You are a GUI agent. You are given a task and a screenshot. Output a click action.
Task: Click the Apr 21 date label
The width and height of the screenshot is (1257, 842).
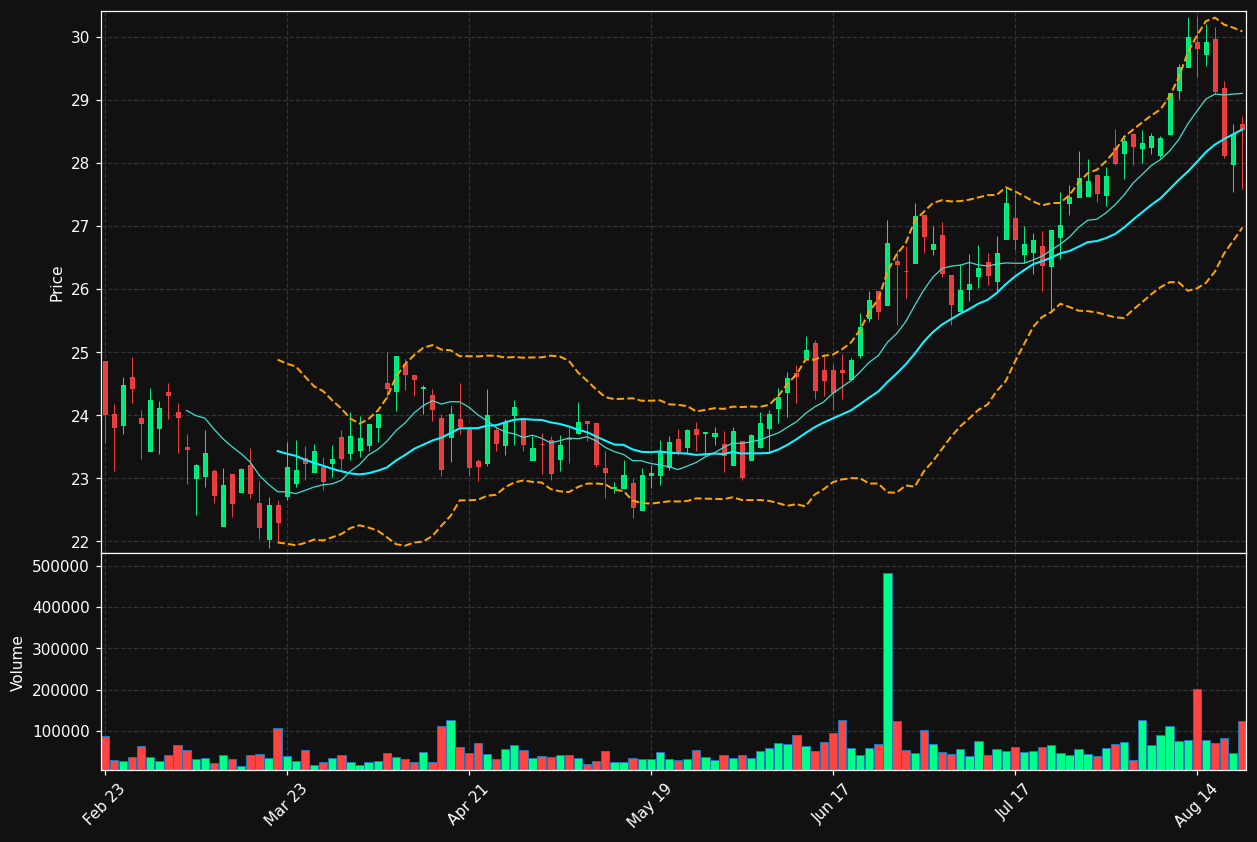click(467, 804)
